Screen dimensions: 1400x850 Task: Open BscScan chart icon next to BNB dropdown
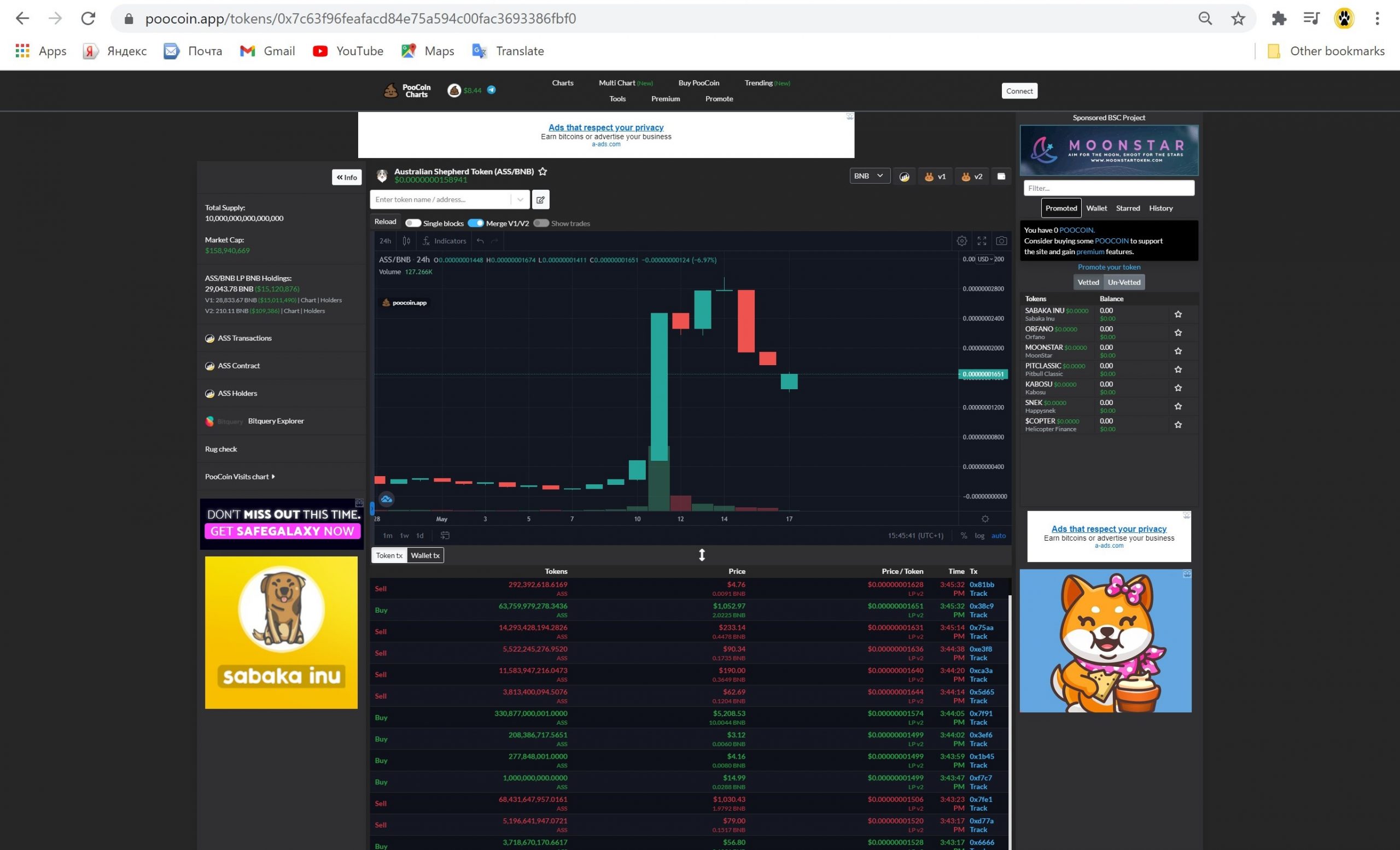pos(904,177)
